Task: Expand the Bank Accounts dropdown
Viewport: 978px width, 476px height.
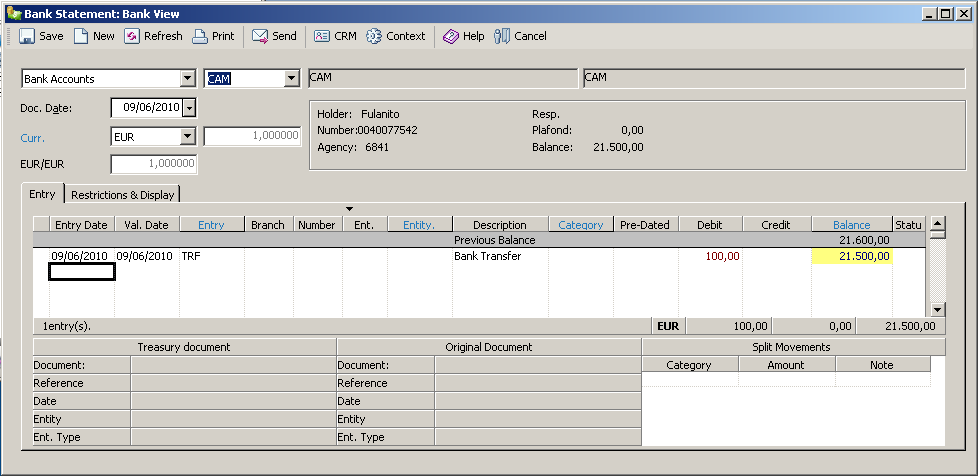Action: point(187,79)
